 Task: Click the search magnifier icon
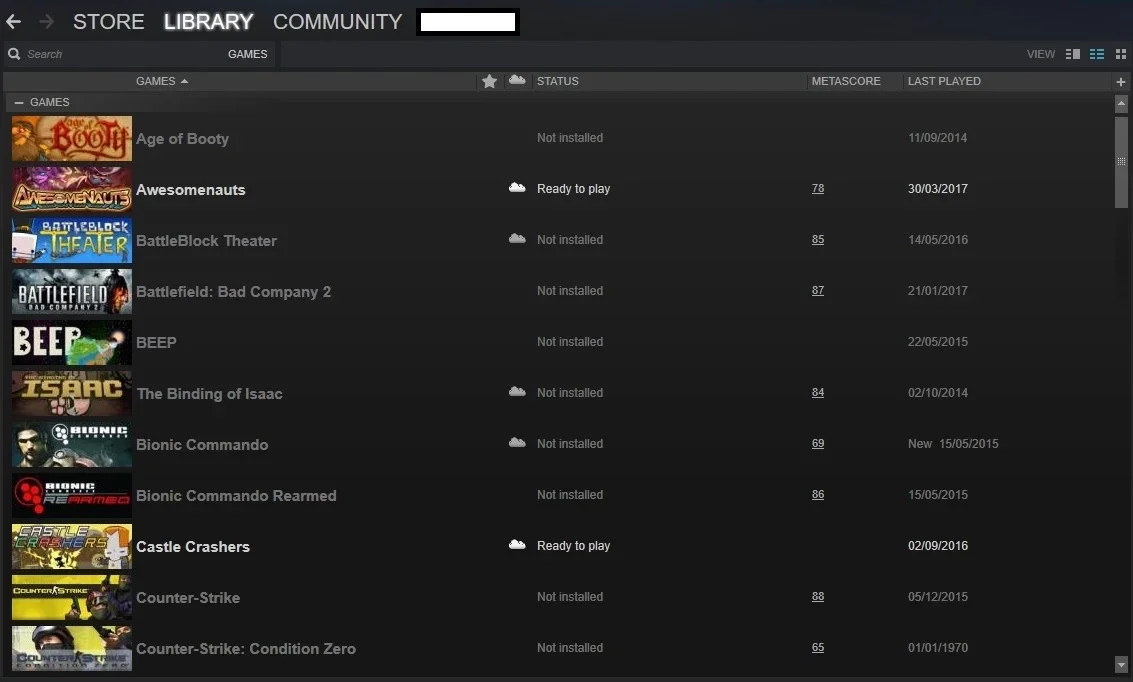pos(14,54)
